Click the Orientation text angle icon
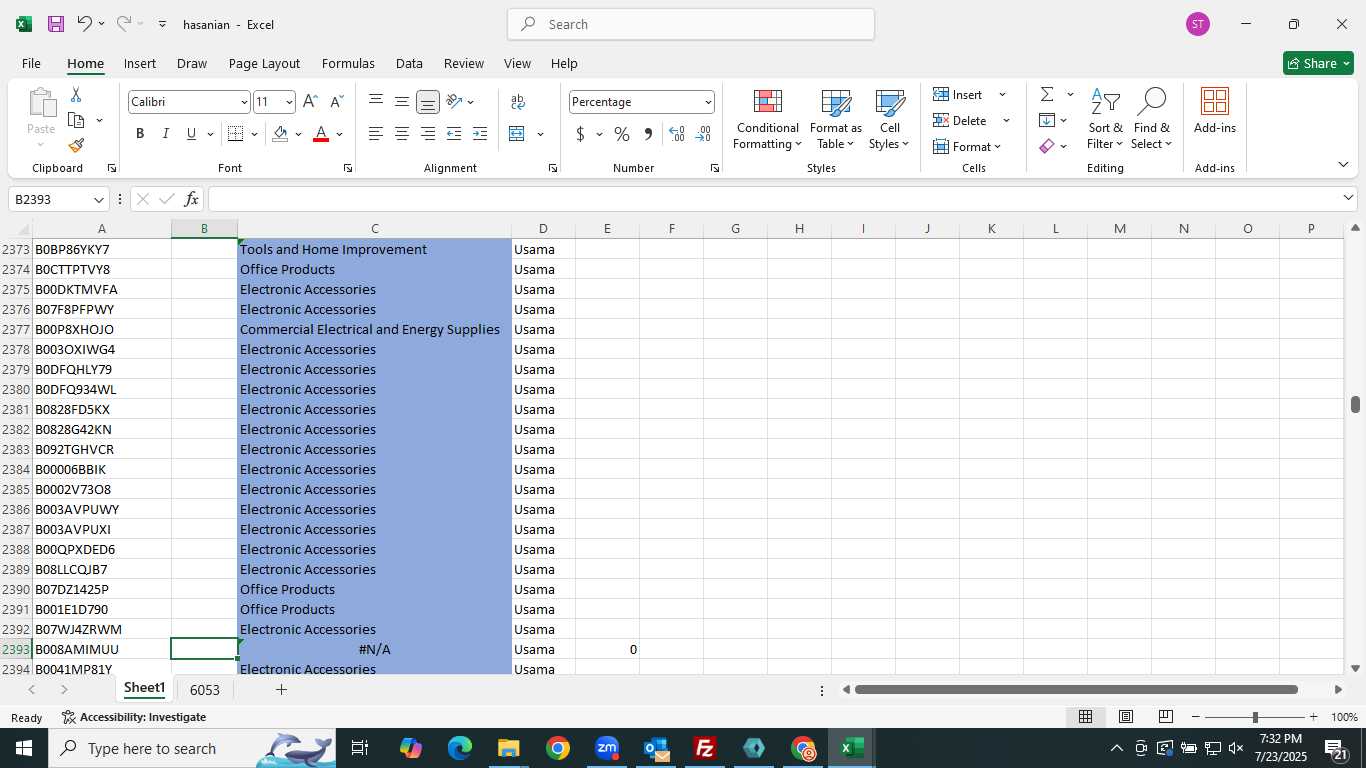 (455, 101)
